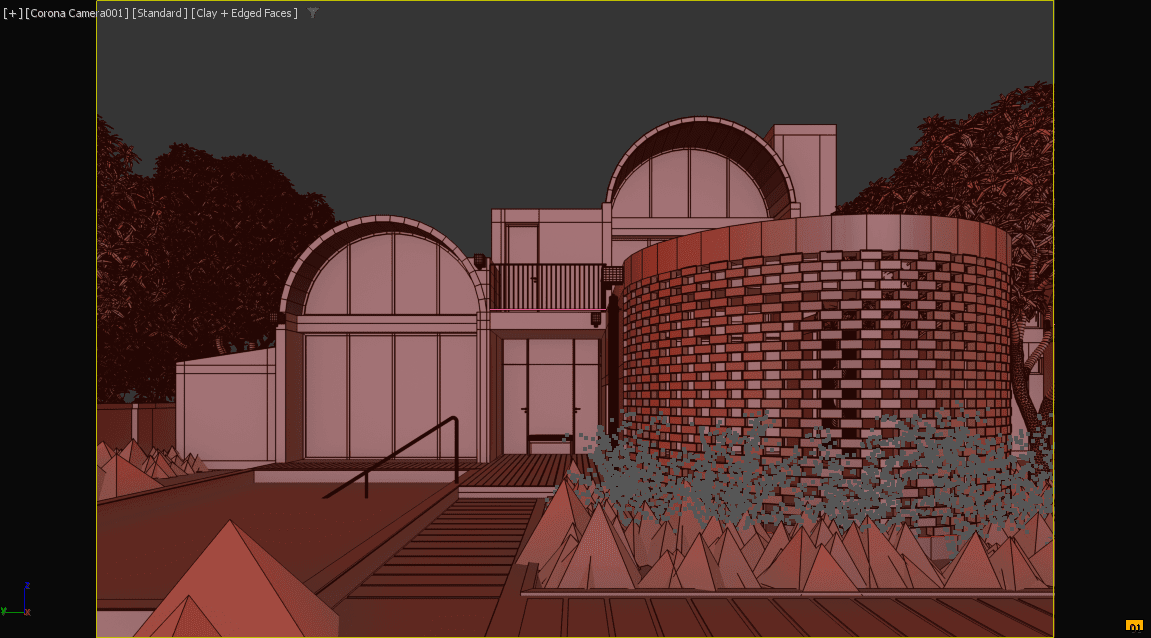Click the XYZ world axis tripod
This screenshot has height=638, width=1151.
pyautogui.click(x=18, y=601)
